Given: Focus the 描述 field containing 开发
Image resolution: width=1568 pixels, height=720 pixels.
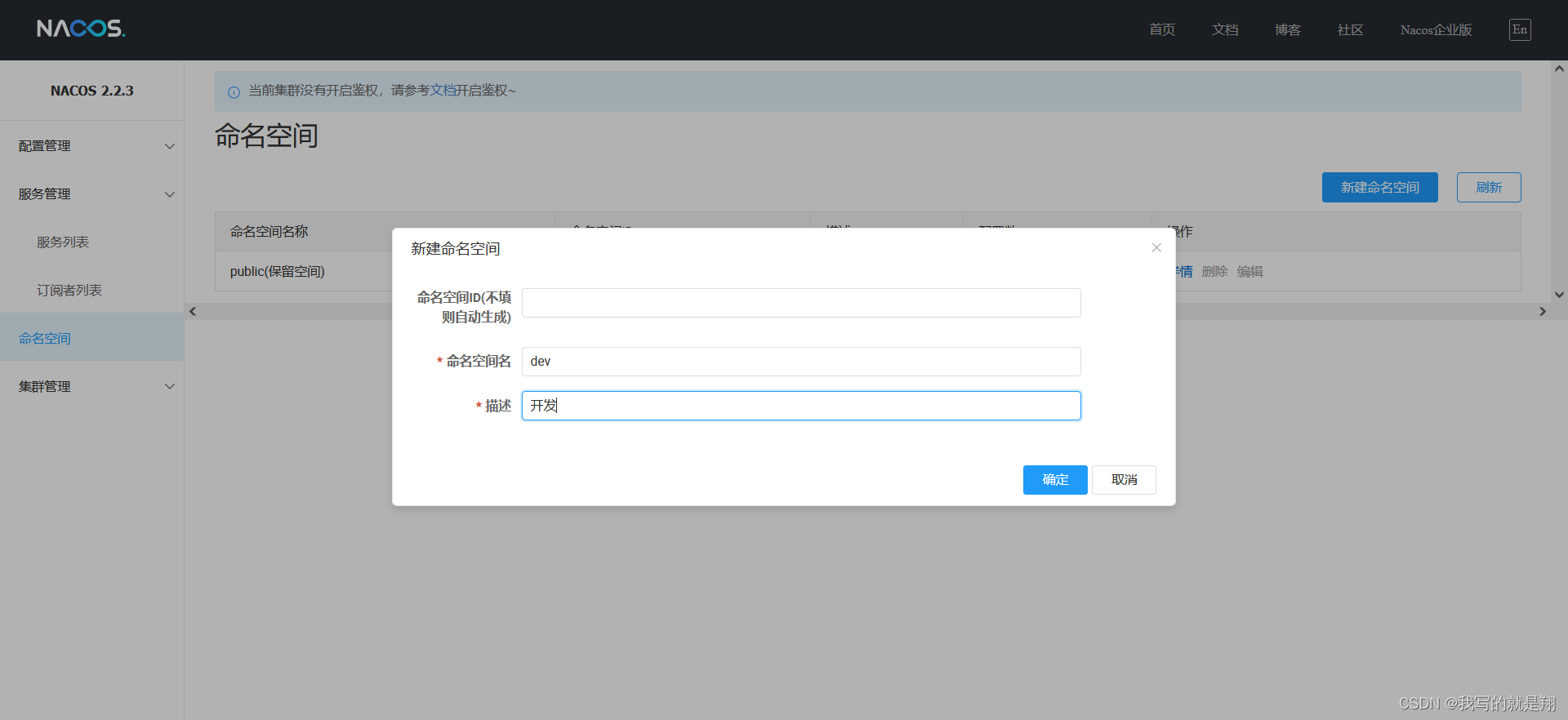Looking at the screenshot, I should 801,406.
